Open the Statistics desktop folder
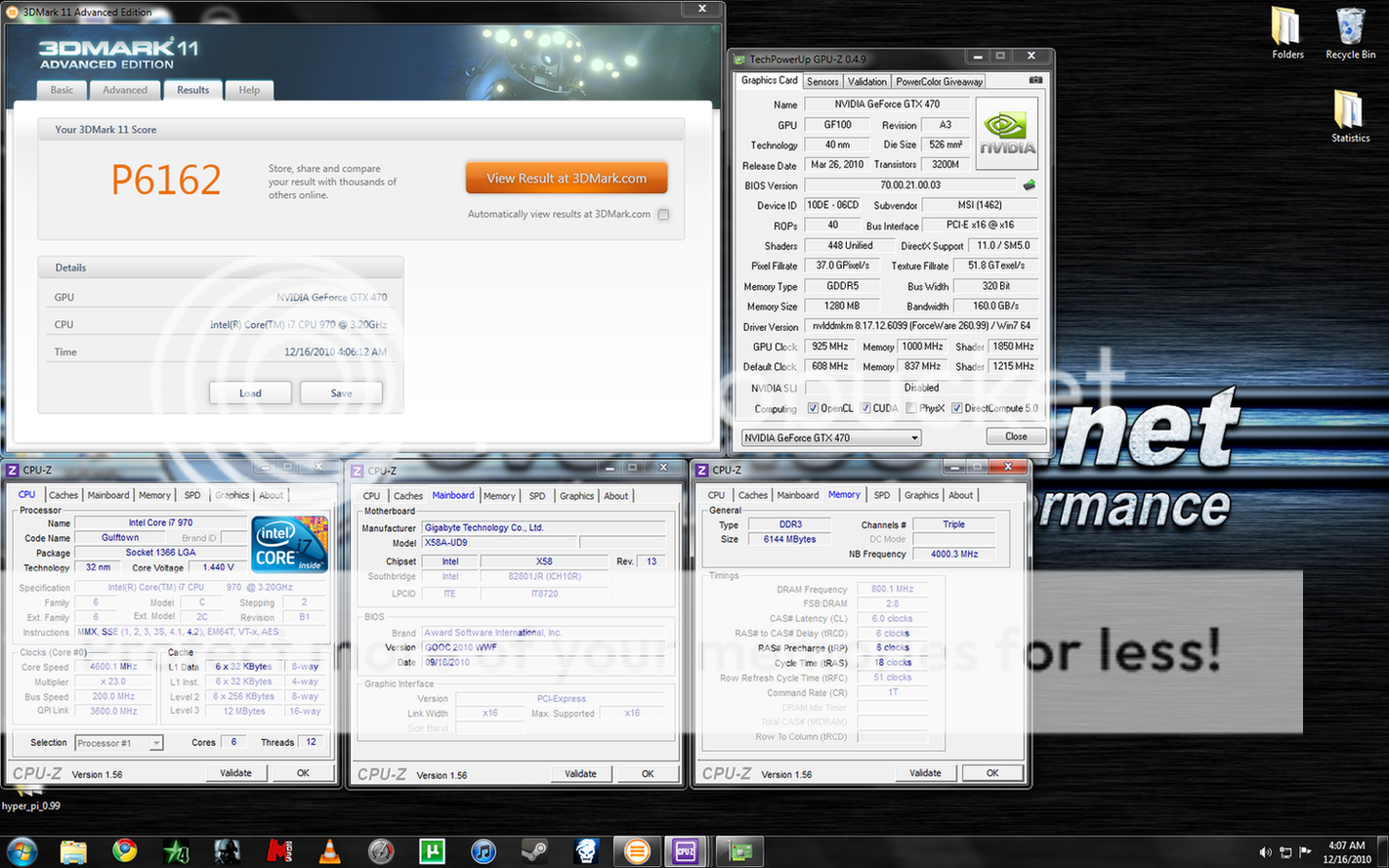The image size is (1389, 868). [x=1350, y=116]
